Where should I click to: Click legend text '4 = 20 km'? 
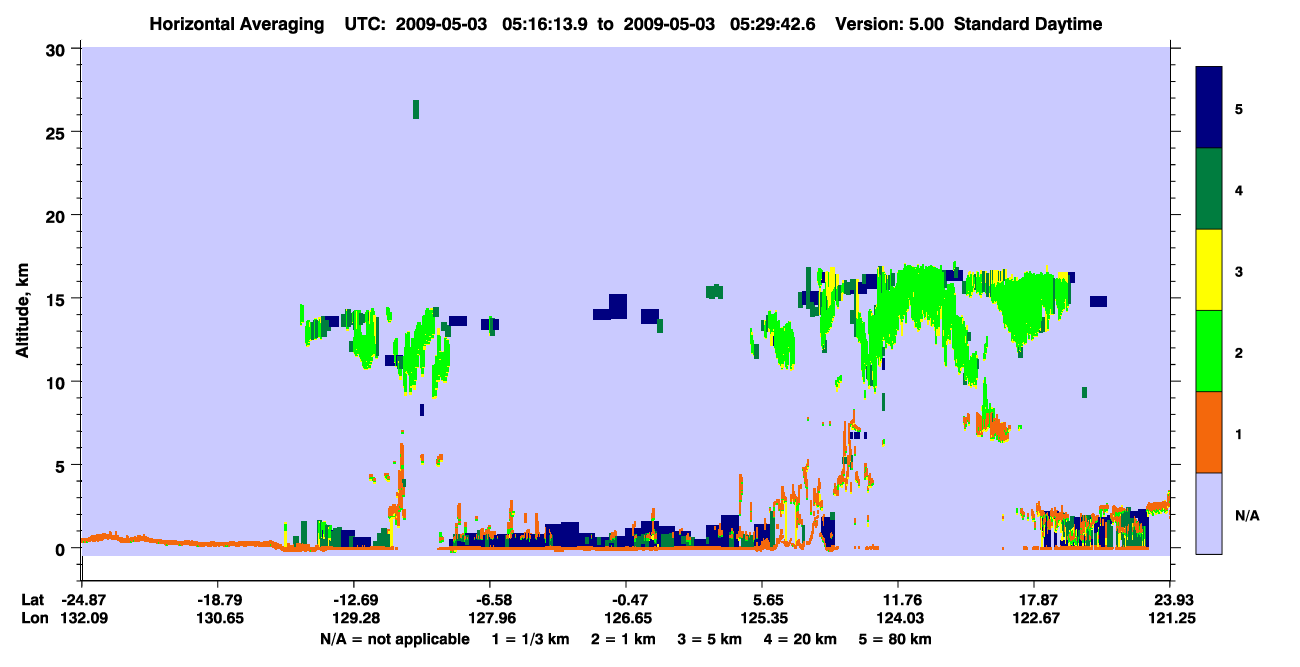[800, 639]
